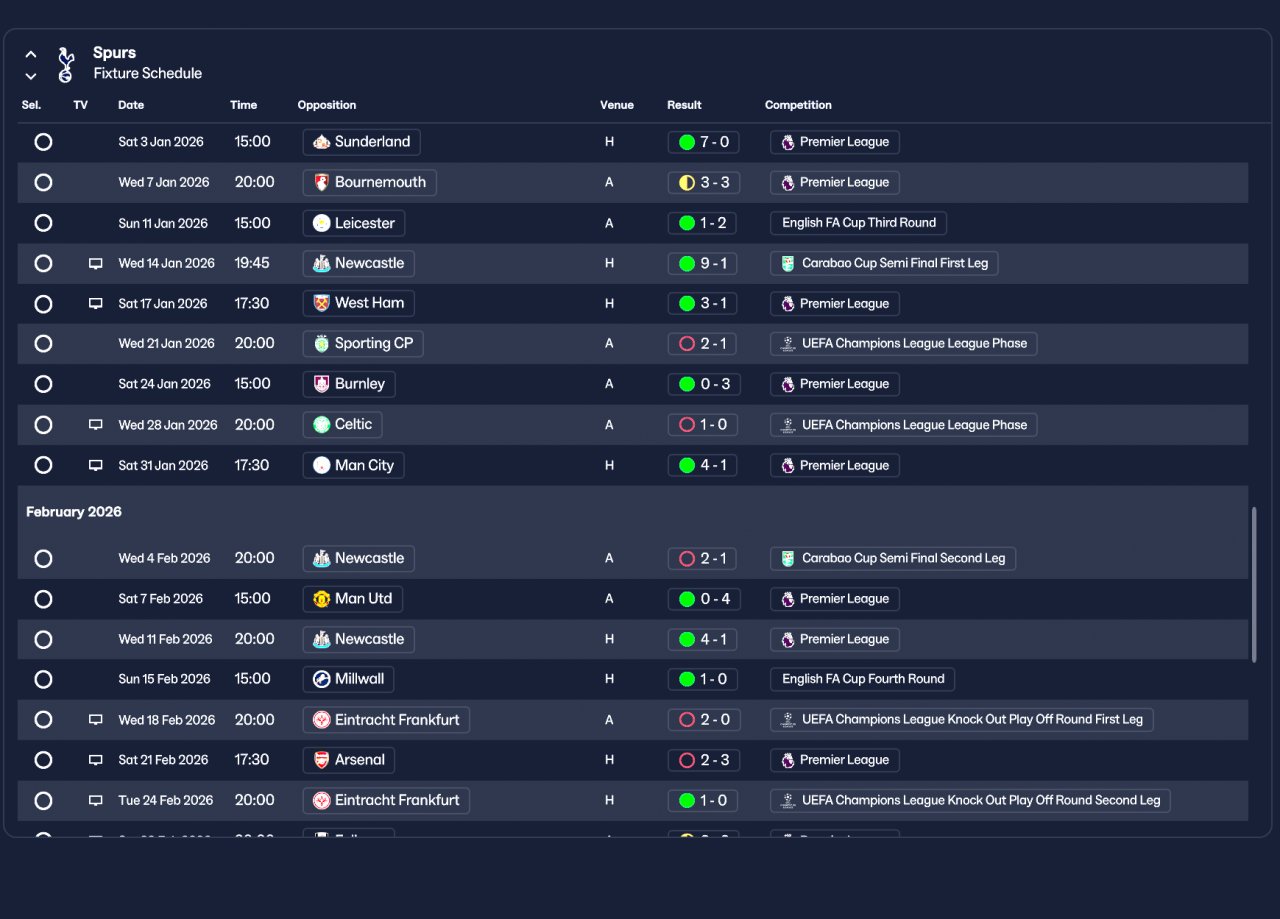Click the Celtic club badge
This screenshot has width=1280, height=919.
(x=321, y=425)
